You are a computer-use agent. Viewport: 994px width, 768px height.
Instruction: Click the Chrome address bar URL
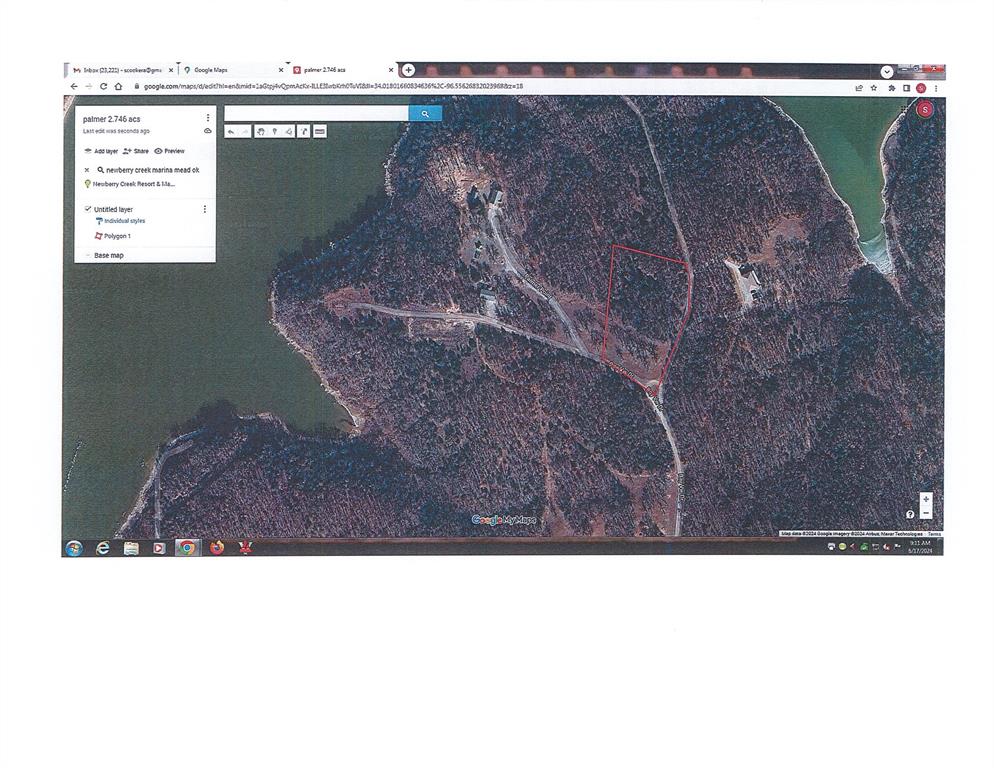(333, 87)
